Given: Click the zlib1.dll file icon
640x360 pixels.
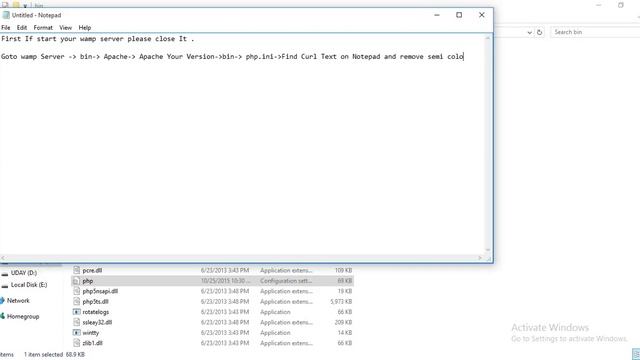Looking at the screenshot, I should click(x=76, y=343).
